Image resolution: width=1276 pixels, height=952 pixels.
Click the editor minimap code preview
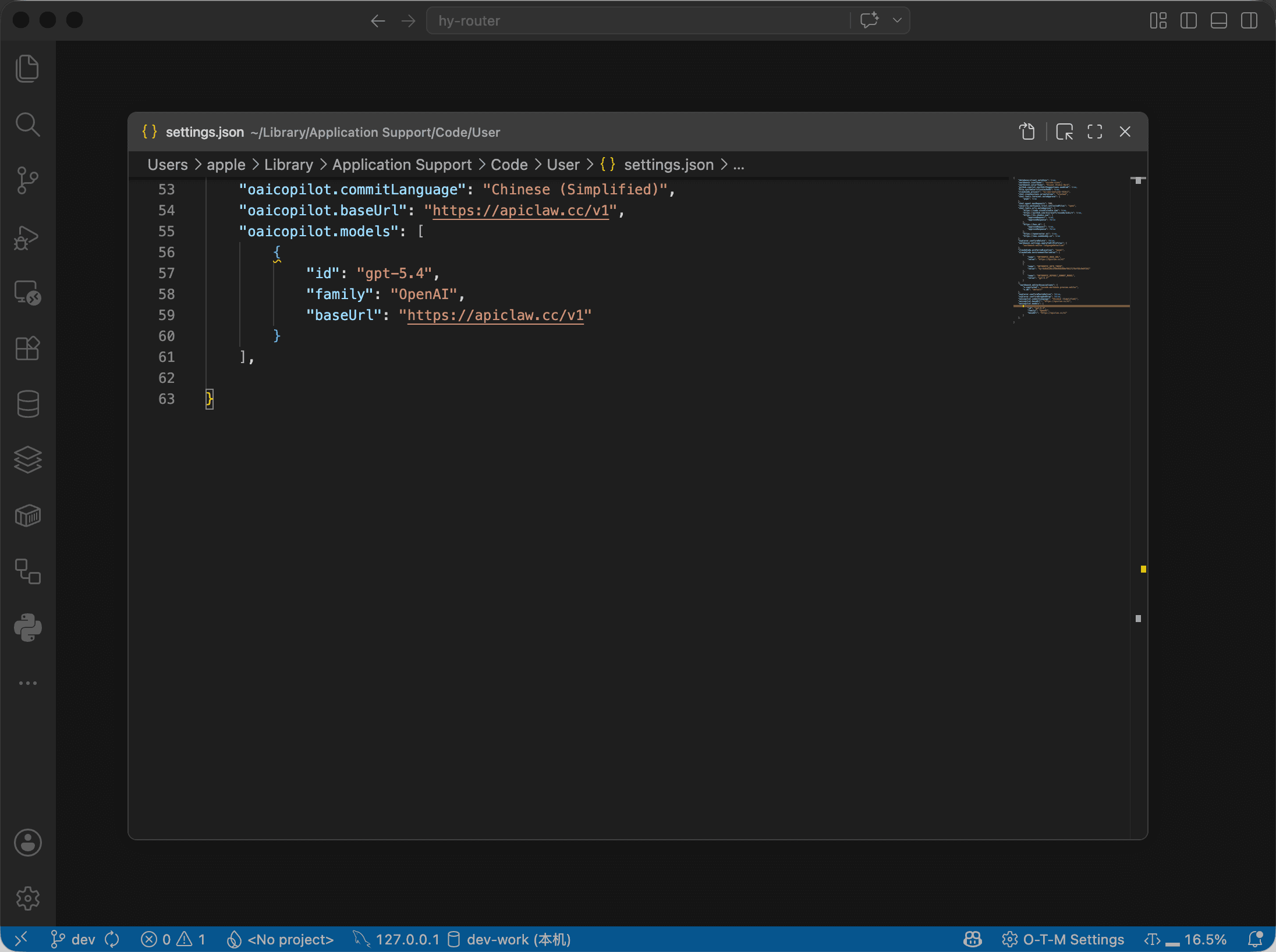[1070, 249]
